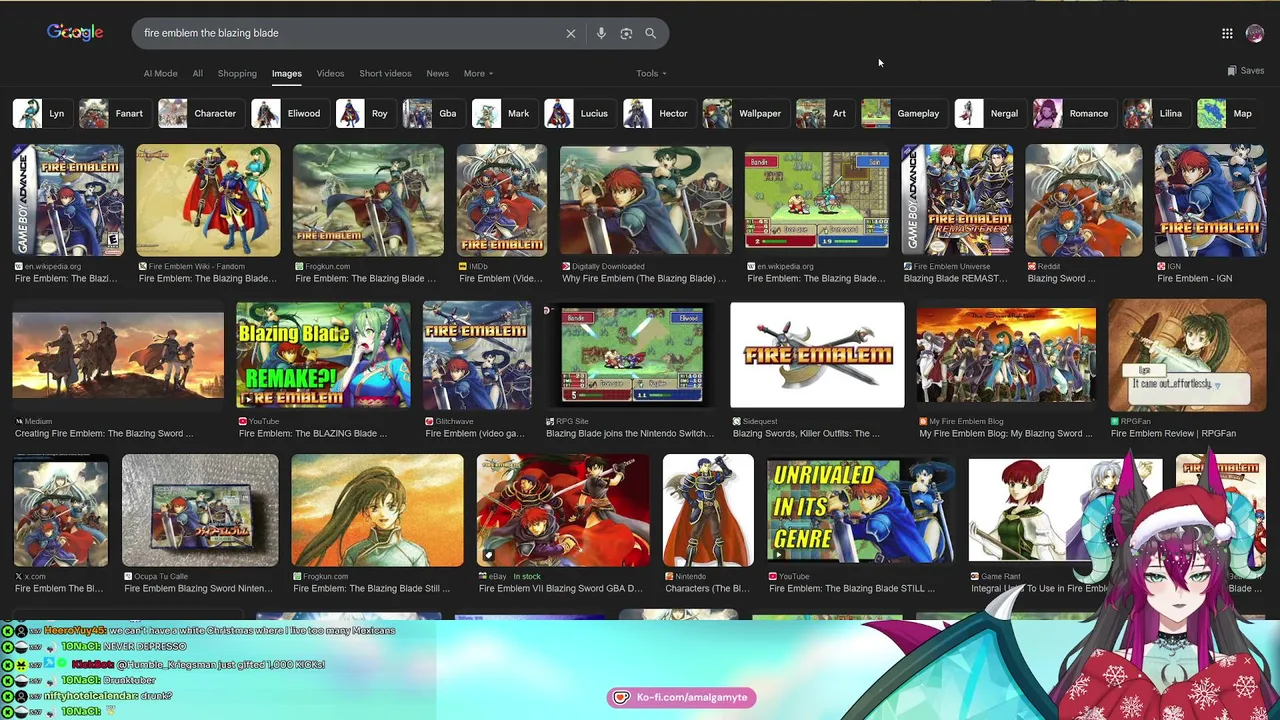Open the en.wikipedia.org Game Boy Advance cover thumbnail
This screenshot has height=720, width=1280.
point(68,200)
